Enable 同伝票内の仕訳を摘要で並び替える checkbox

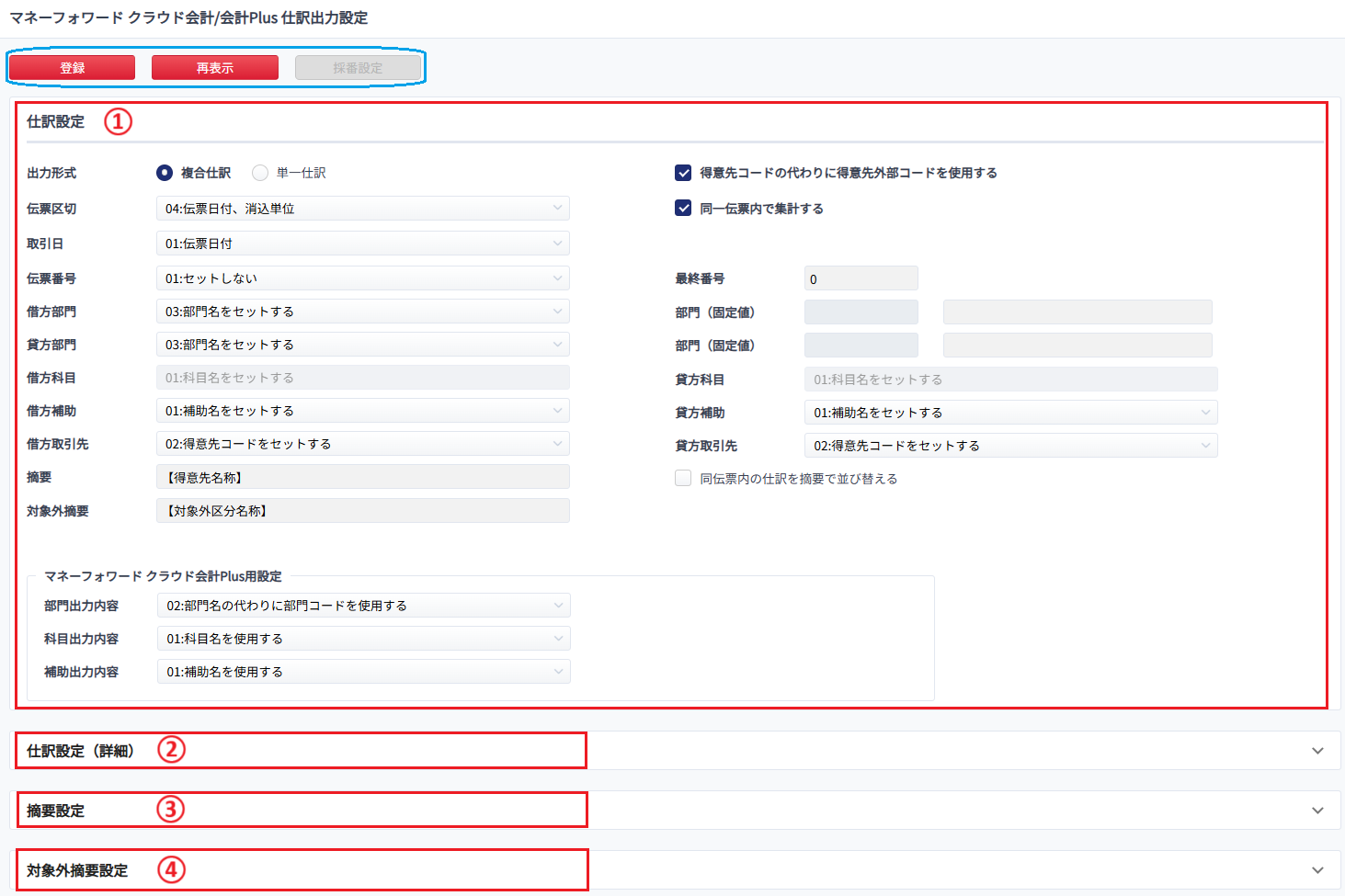click(683, 479)
